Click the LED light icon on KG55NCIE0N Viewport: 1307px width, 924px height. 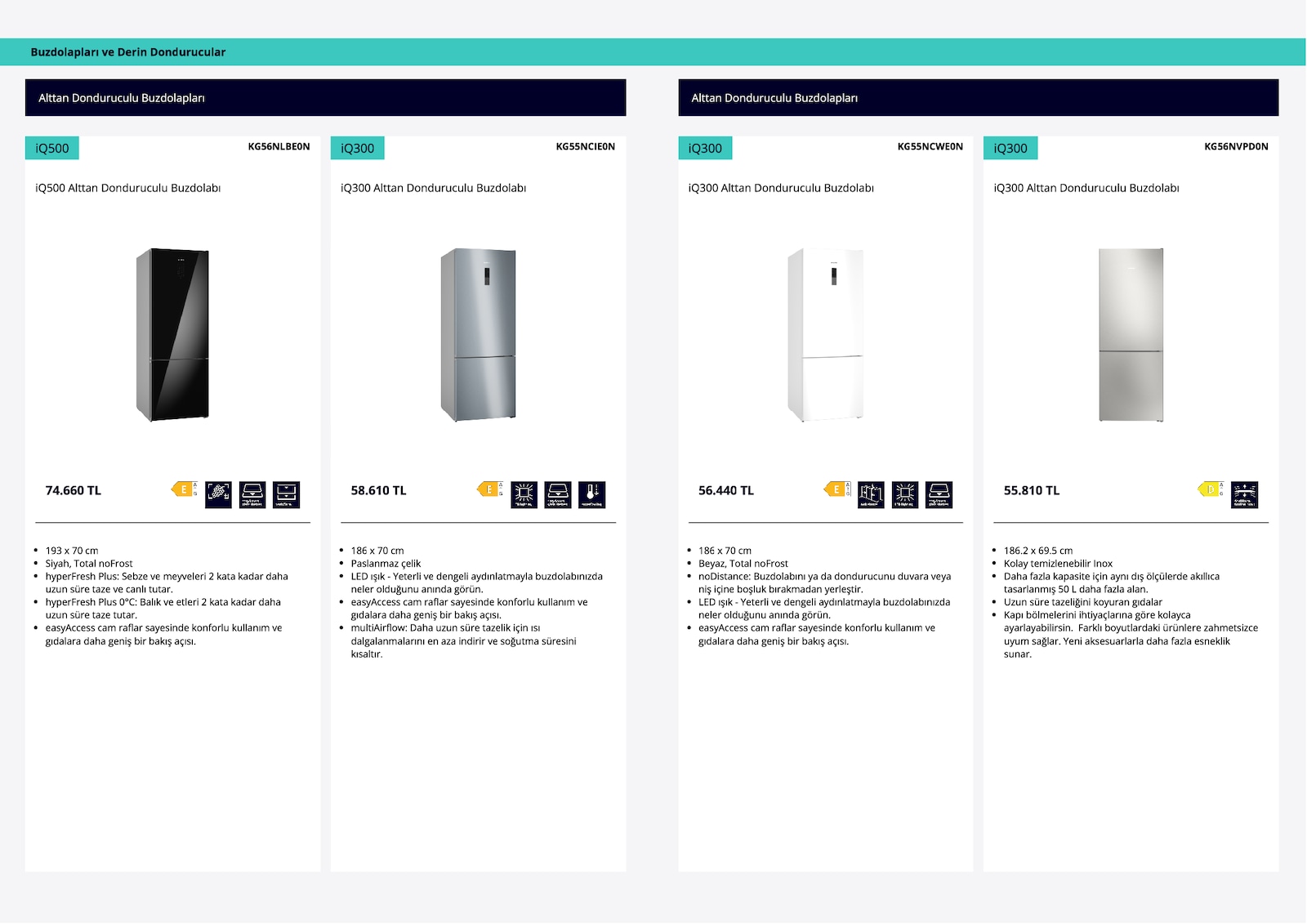click(524, 494)
